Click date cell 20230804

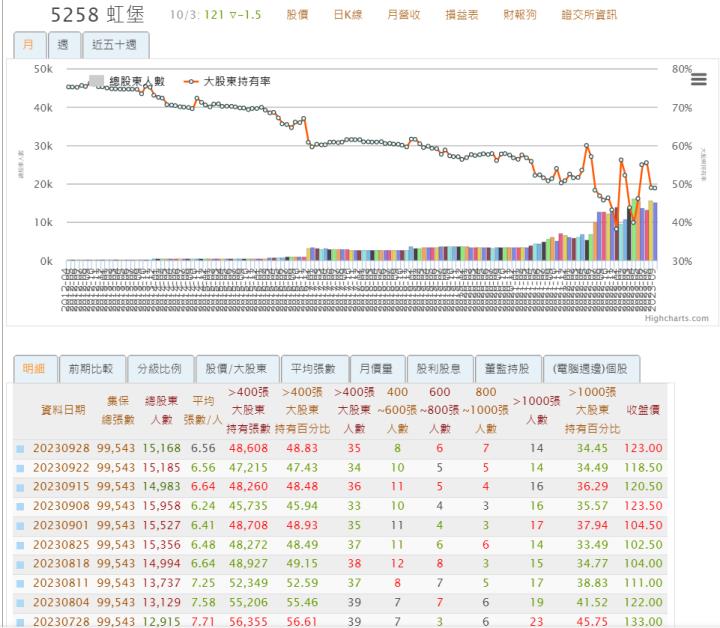point(61,602)
